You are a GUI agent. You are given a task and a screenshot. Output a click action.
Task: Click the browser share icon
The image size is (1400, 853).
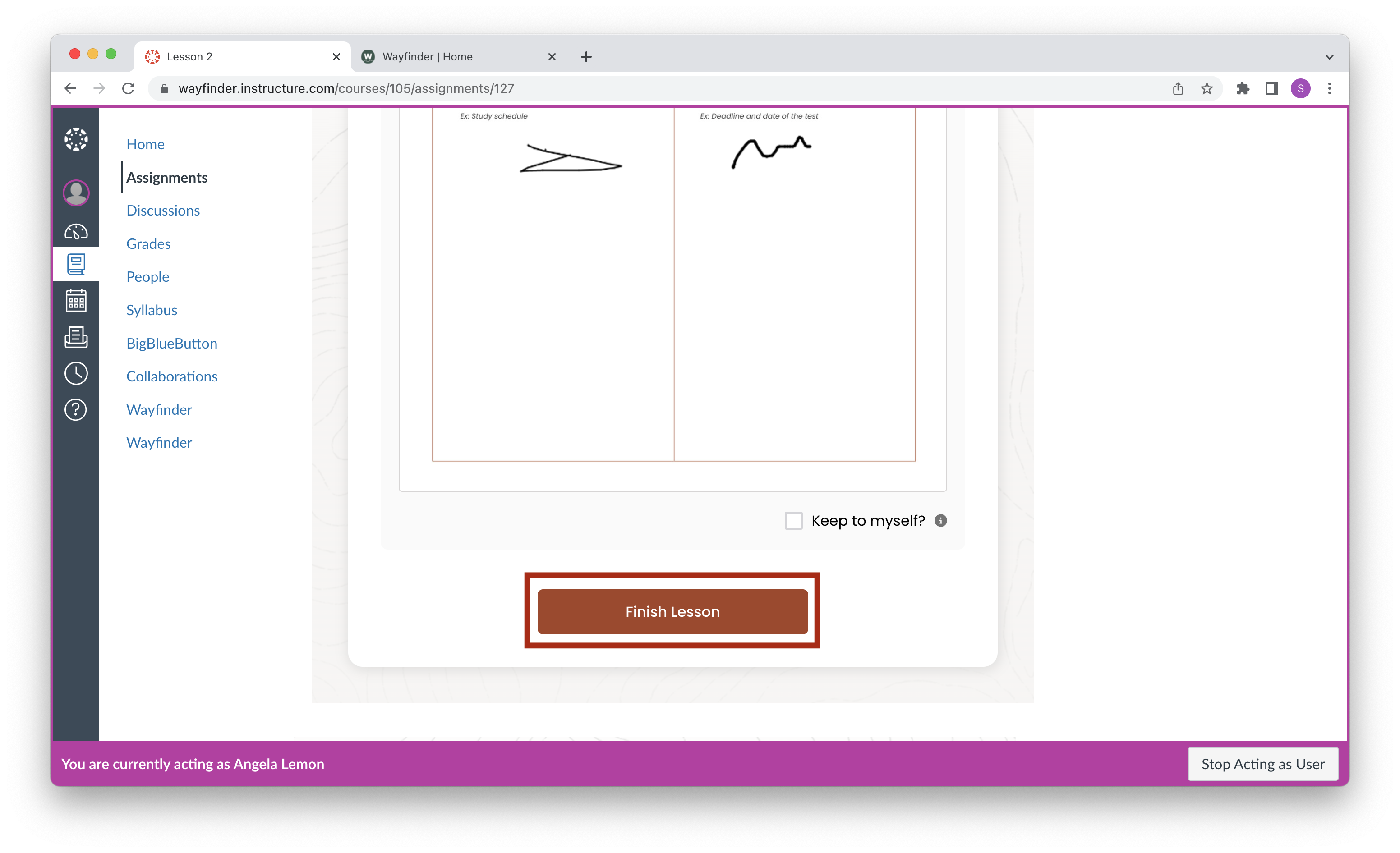click(x=1177, y=89)
